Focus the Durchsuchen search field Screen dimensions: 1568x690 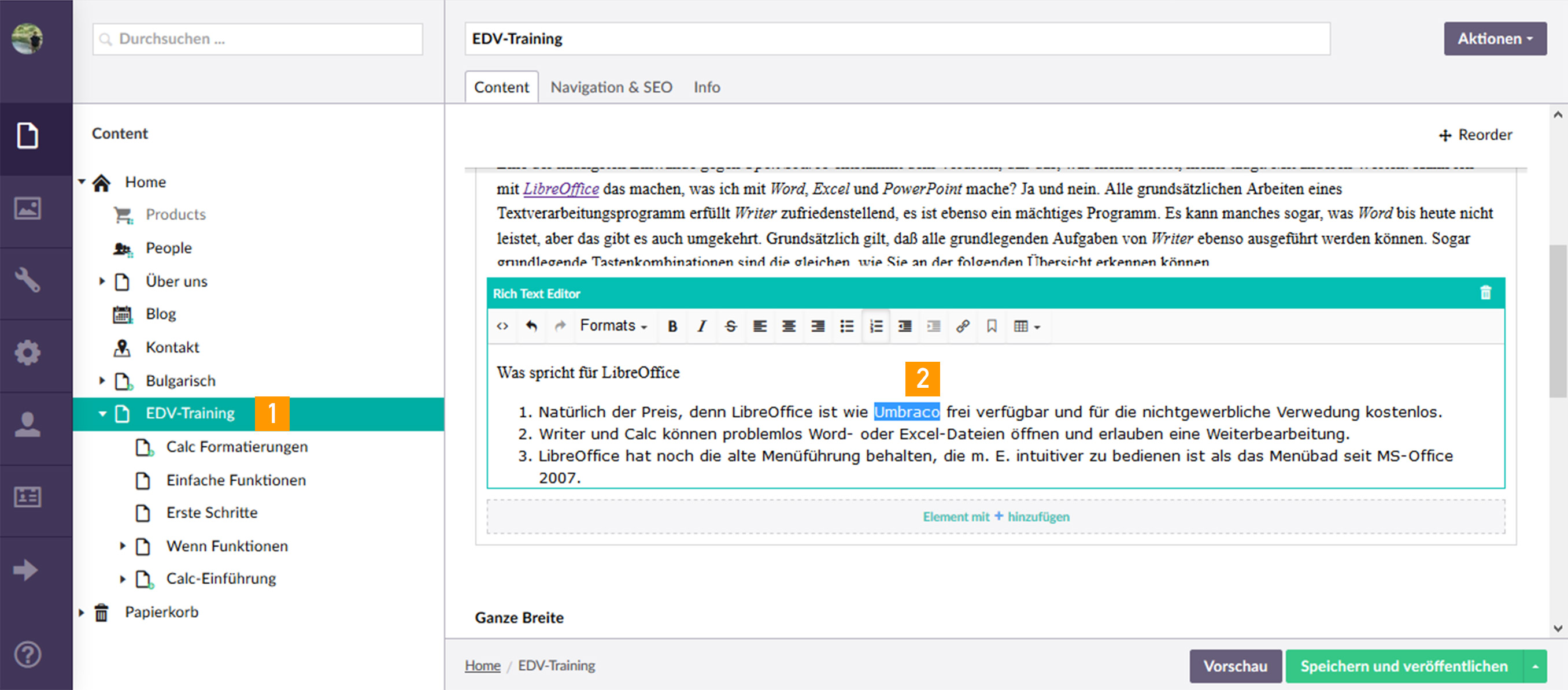[257, 38]
